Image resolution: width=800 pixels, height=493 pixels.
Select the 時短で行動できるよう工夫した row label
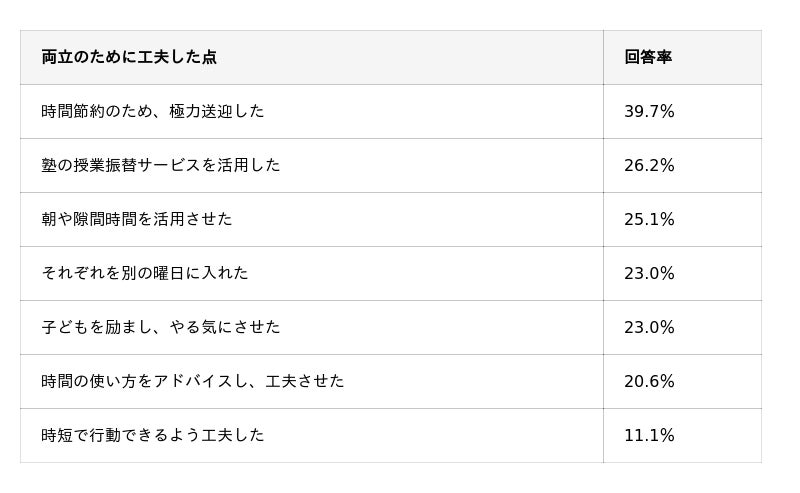coord(153,435)
